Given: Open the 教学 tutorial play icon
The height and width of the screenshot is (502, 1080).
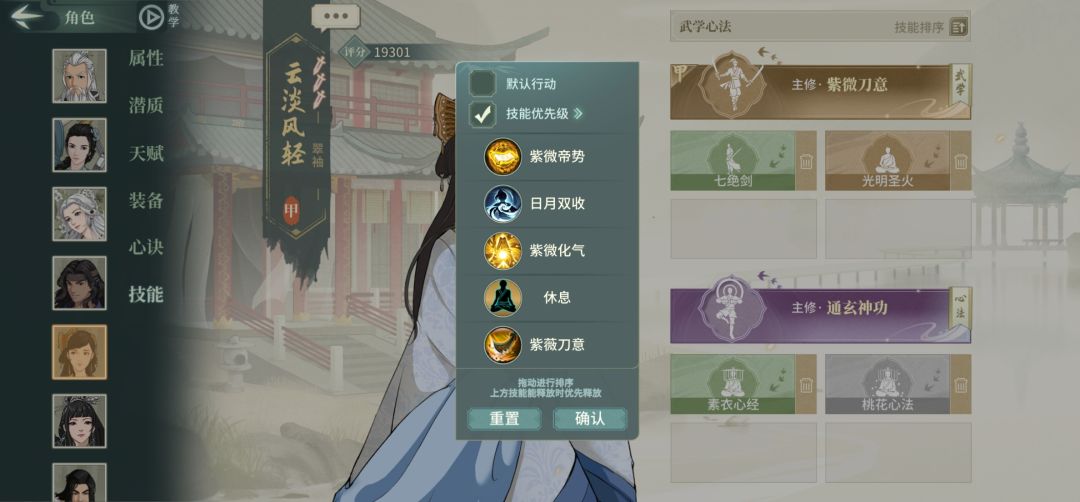Looking at the screenshot, I should coord(151,17).
